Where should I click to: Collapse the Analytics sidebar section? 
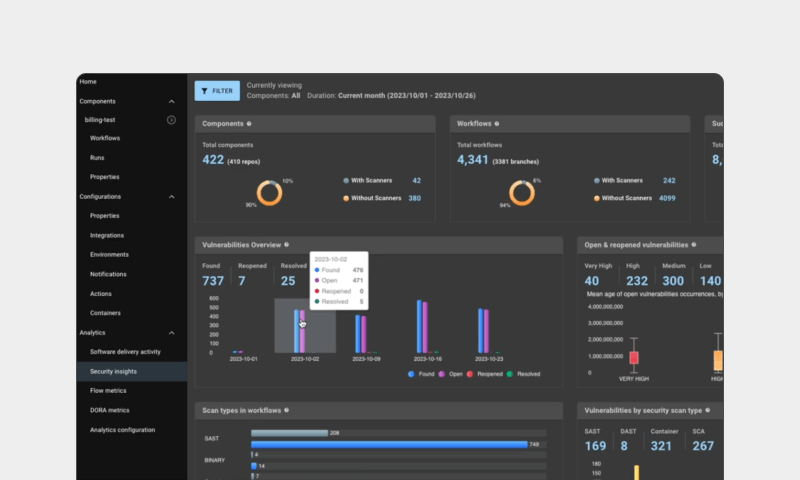pyautogui.click(x=171, y=333)
